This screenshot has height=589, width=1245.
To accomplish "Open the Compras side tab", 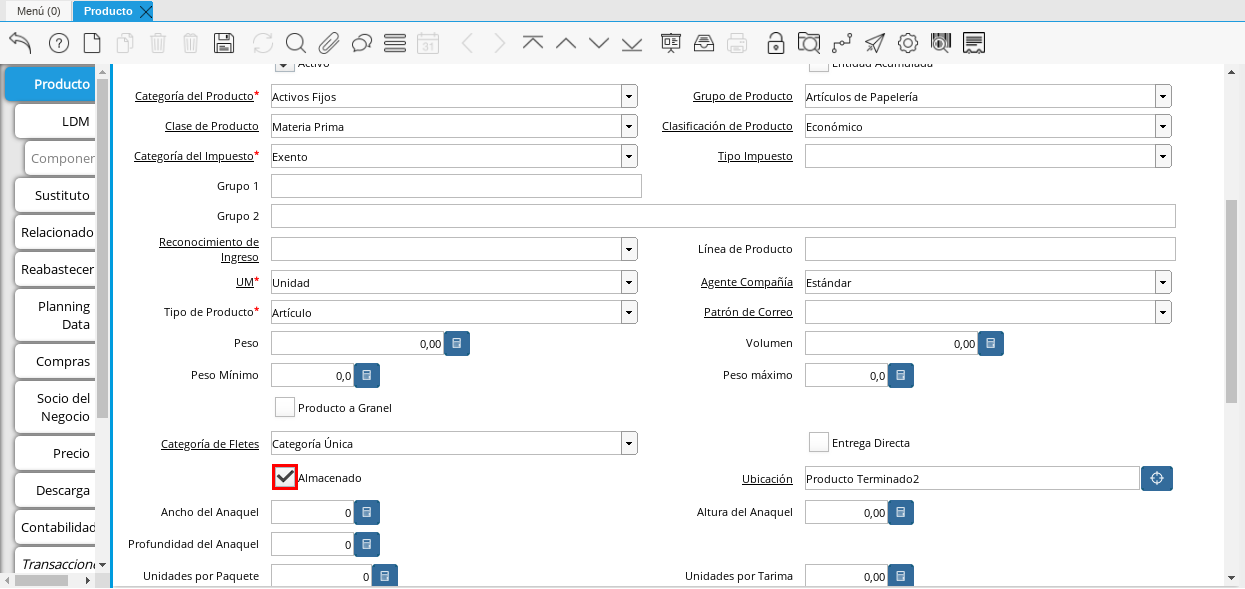I will pos(62,361).
